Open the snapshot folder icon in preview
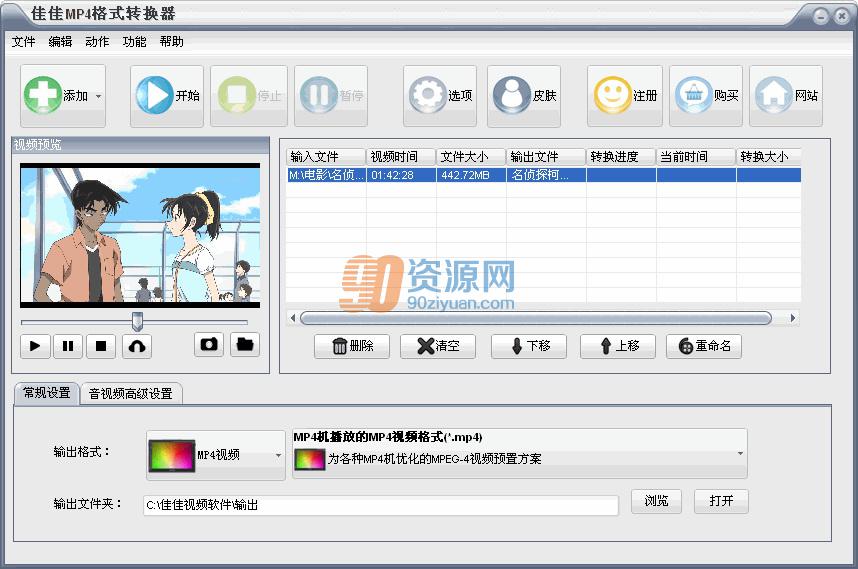858x569 pixels. point(245,344)
